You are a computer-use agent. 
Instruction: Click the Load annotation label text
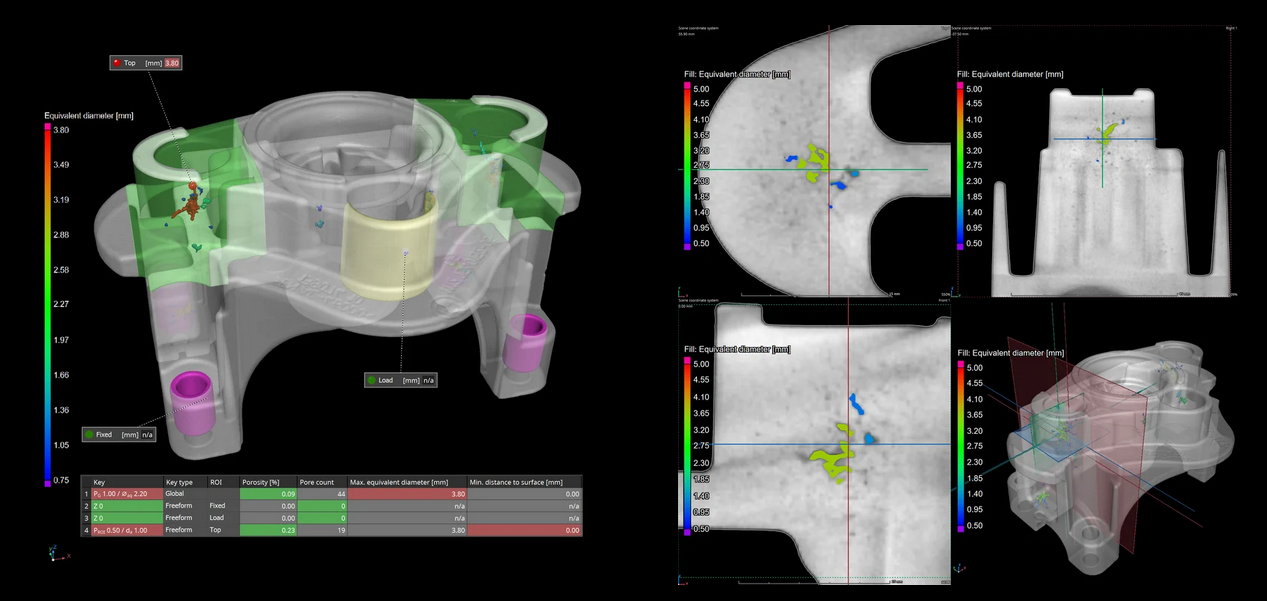[x=386, y=380]
